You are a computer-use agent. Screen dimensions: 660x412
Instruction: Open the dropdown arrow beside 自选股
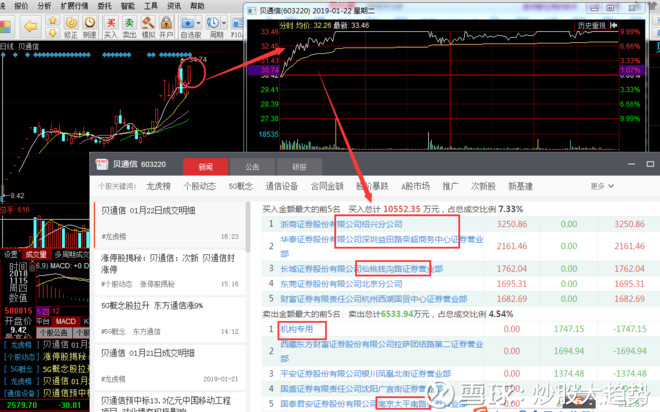click(198, 24)
